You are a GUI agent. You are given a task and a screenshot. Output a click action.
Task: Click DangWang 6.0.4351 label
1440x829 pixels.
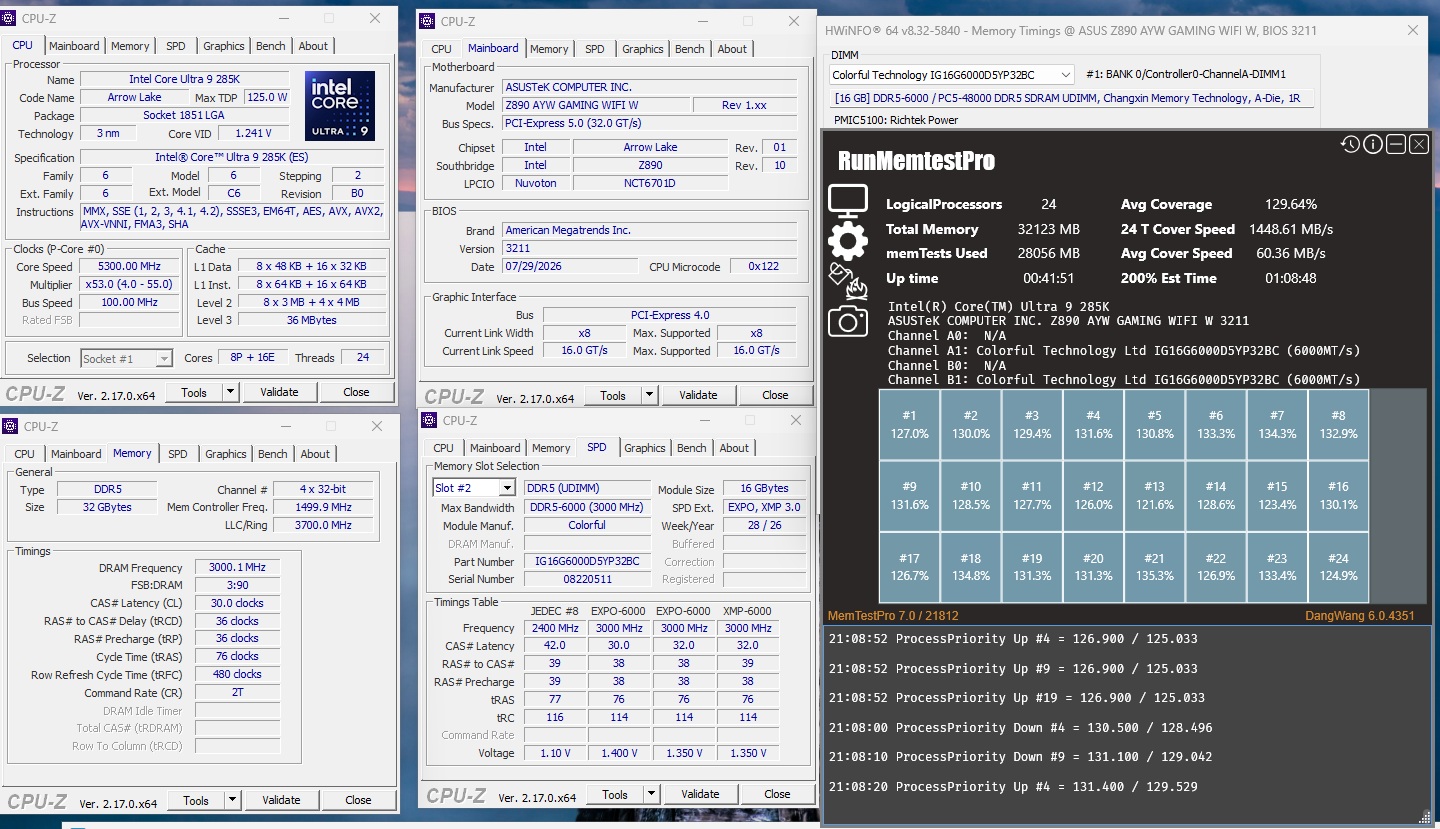tap(1360, 616)
